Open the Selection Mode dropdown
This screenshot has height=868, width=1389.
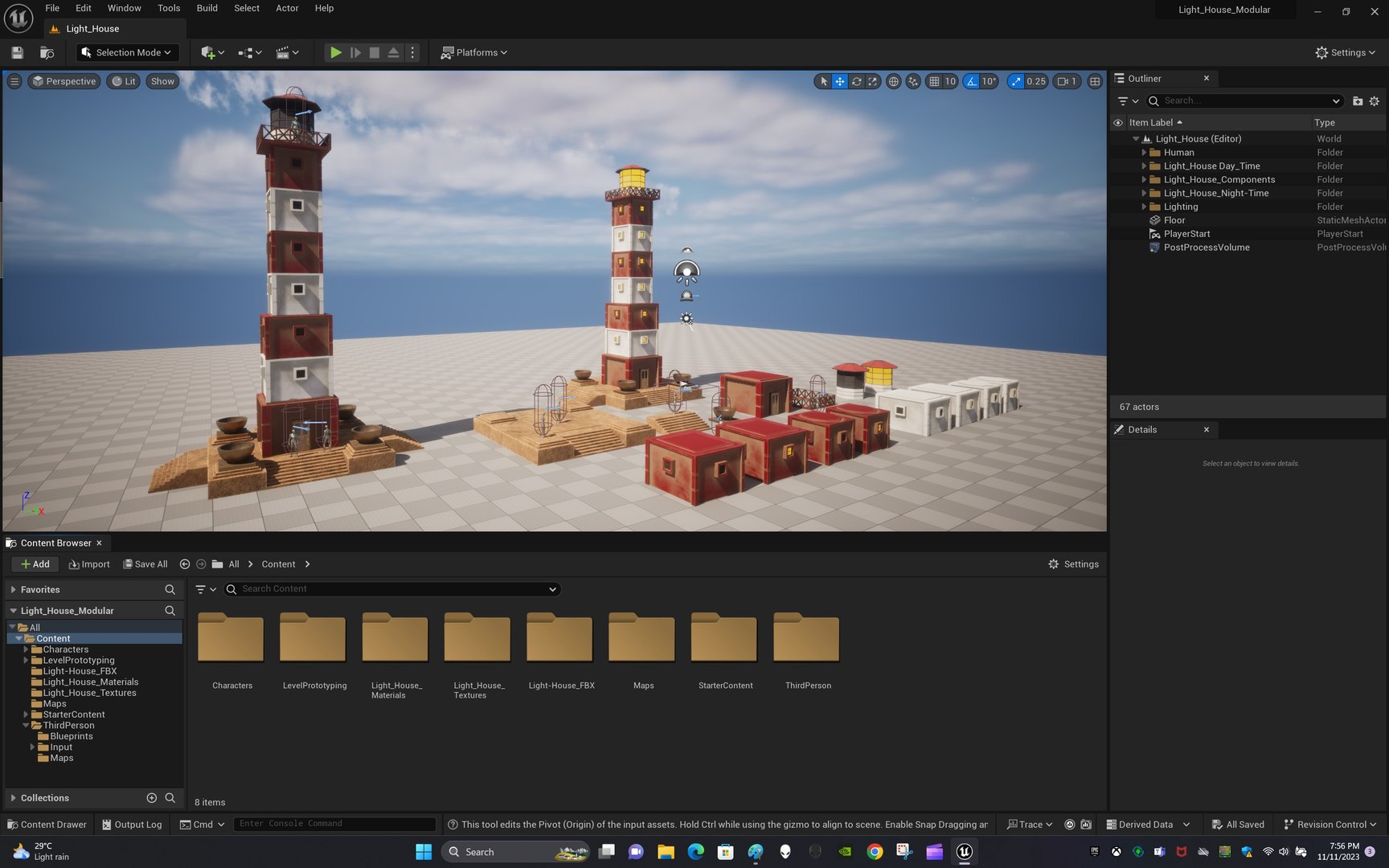pos(127,52)
